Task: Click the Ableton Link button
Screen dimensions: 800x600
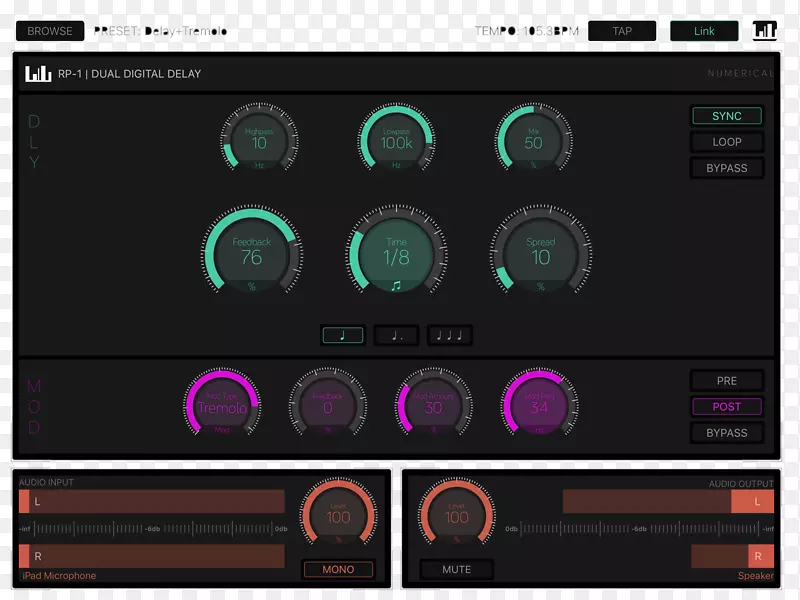Action: [704, 31]
